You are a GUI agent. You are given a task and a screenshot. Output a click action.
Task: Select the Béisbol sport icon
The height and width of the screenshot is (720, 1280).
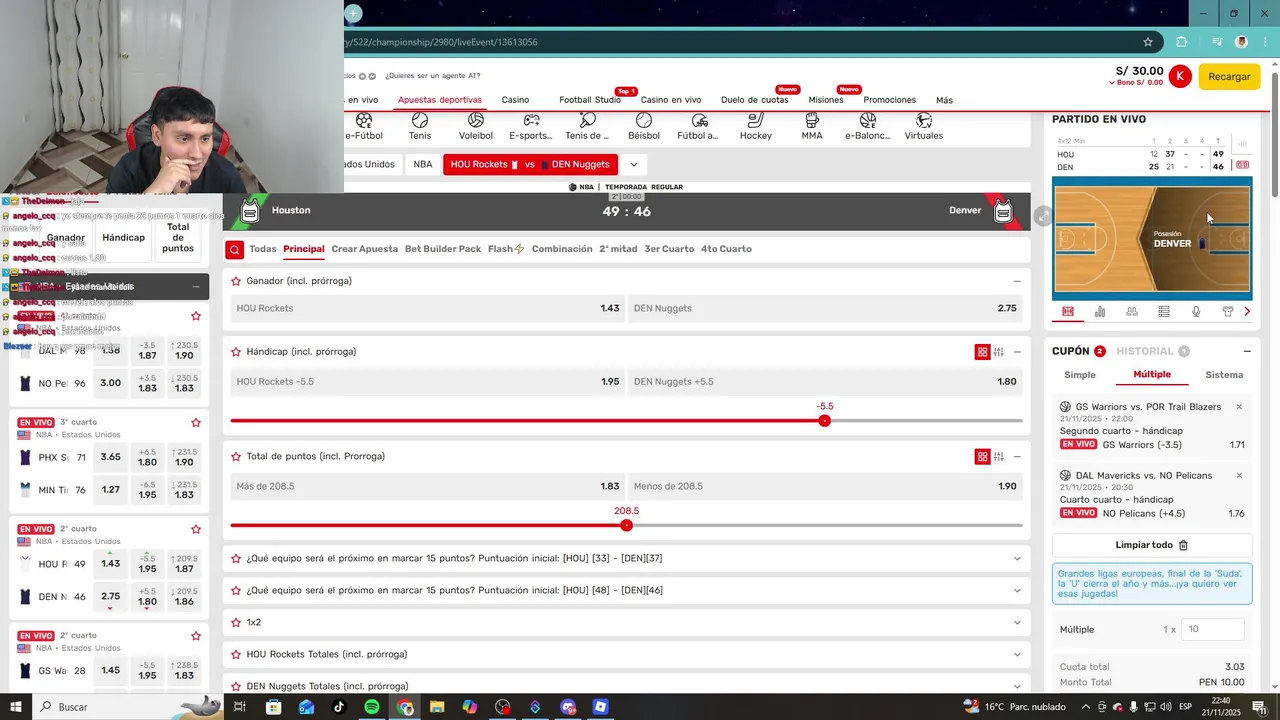point(644,120)
